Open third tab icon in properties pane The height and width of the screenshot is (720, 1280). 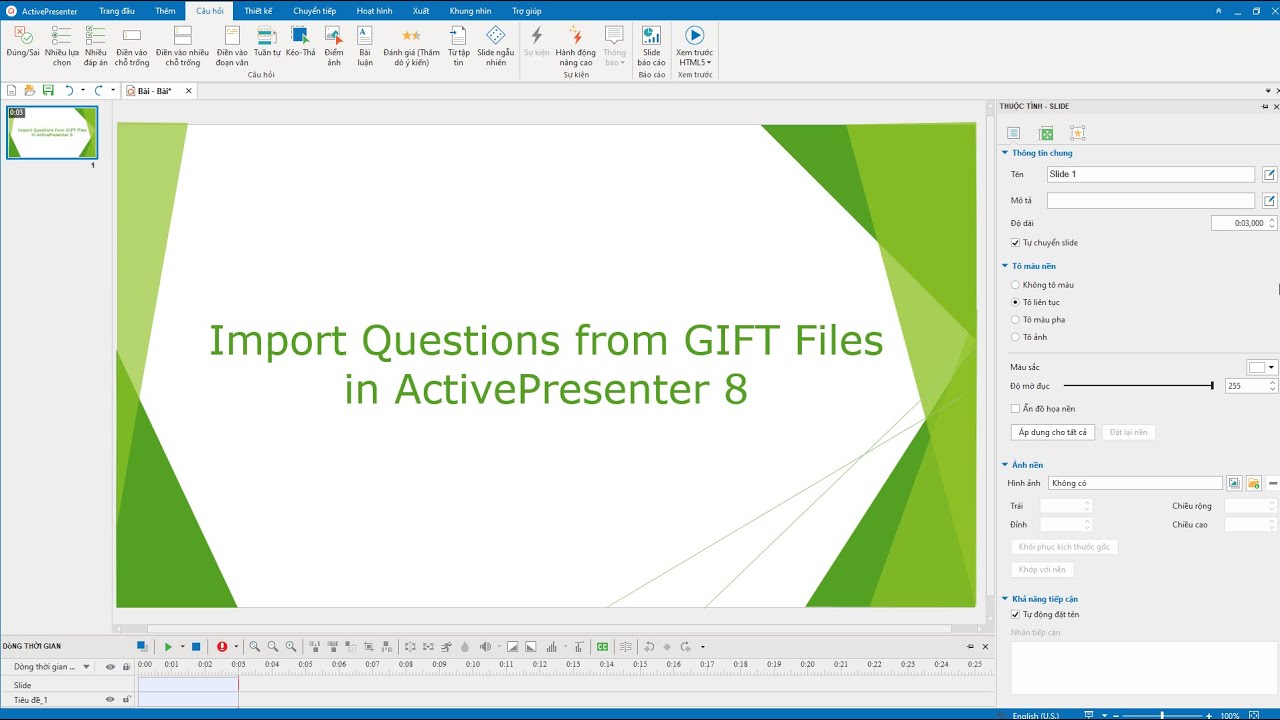1077,133
